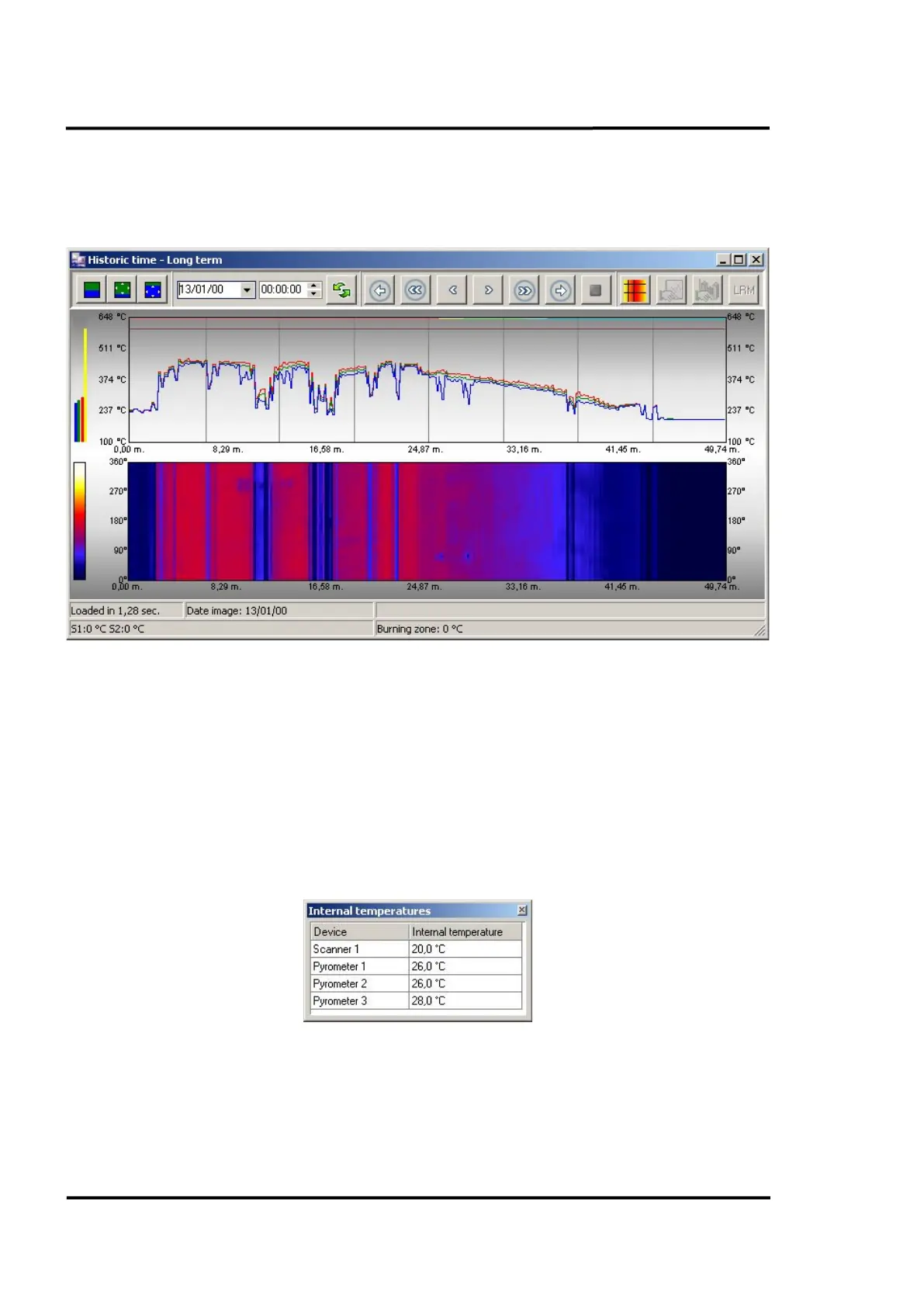Click the time field showing 00:00:00
The width and height of the screenshot is (924, 1307).
pyautogui.click(x=282, y=289)
